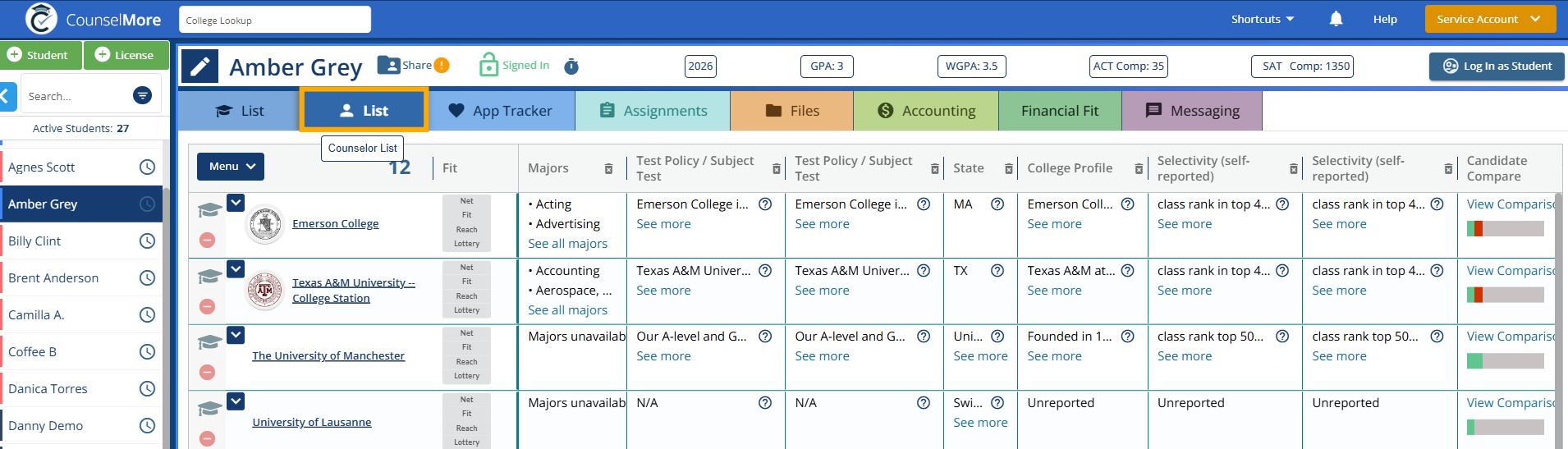Click the clock icon next to Danica Torres
This screenshot has width=1568, height=449.
tap(147, 389)
